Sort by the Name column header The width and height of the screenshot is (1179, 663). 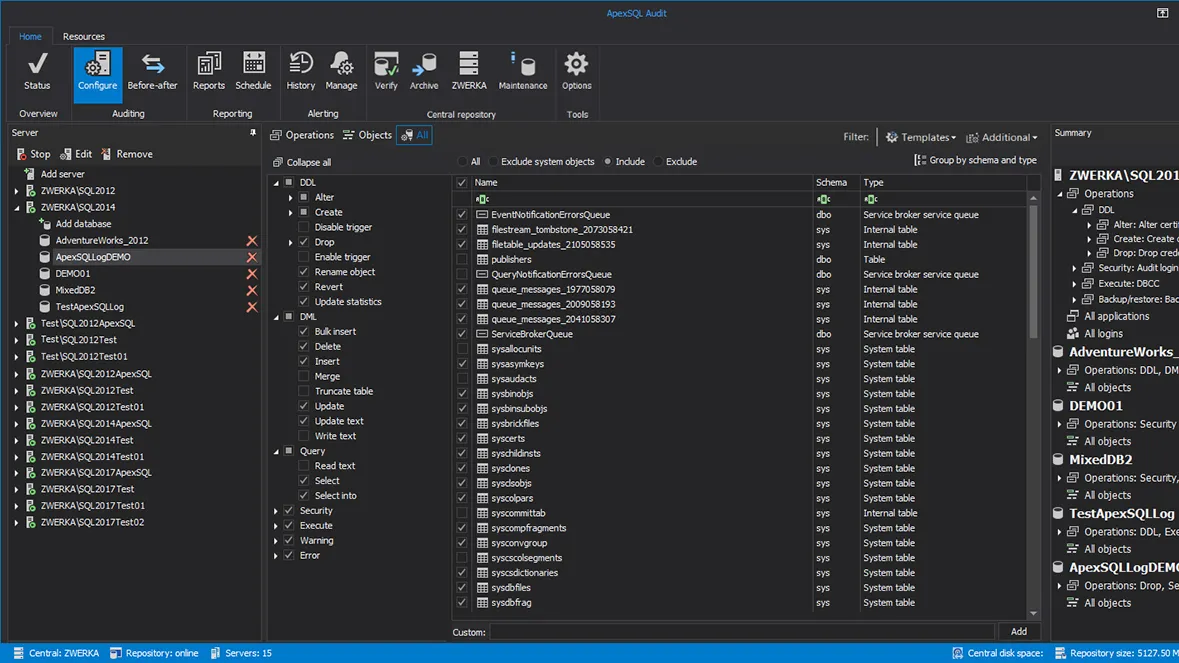486,183
